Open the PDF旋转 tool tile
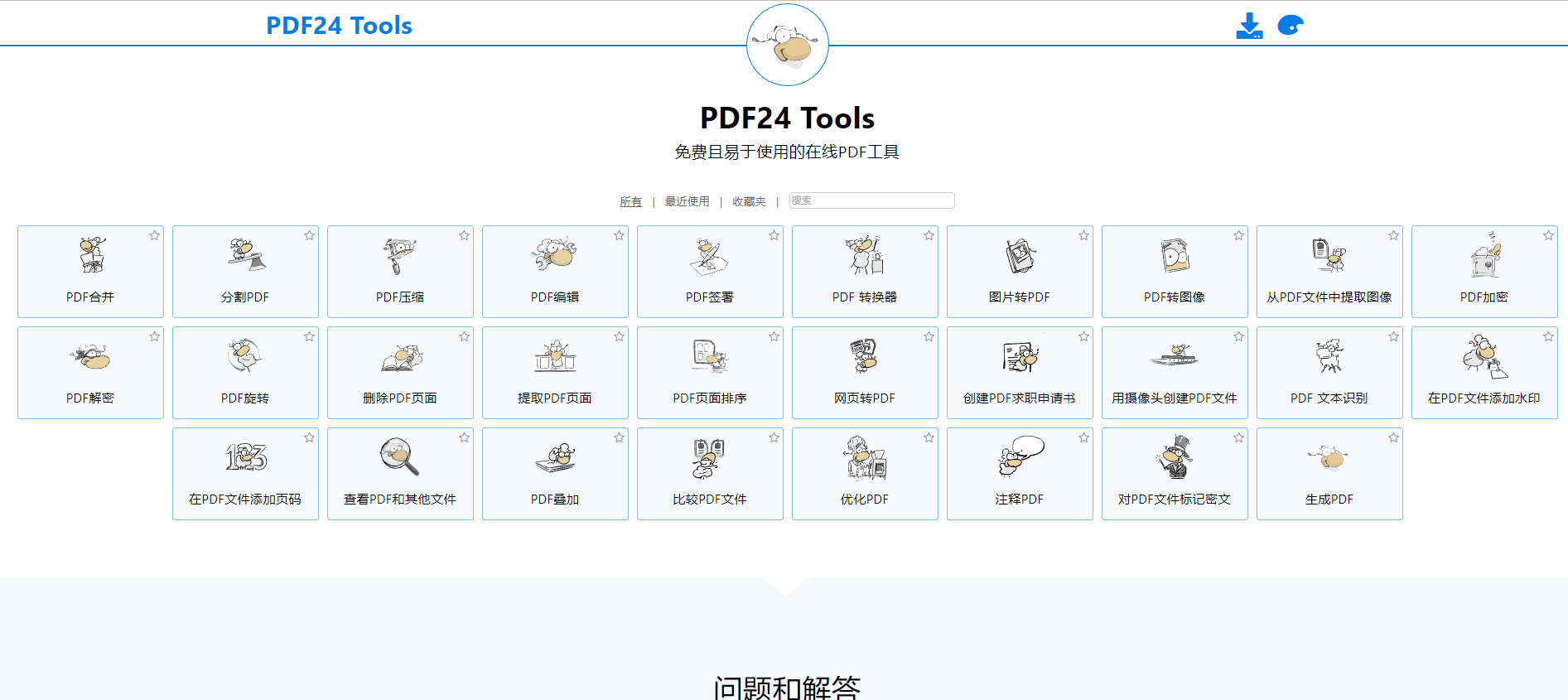 245,373
